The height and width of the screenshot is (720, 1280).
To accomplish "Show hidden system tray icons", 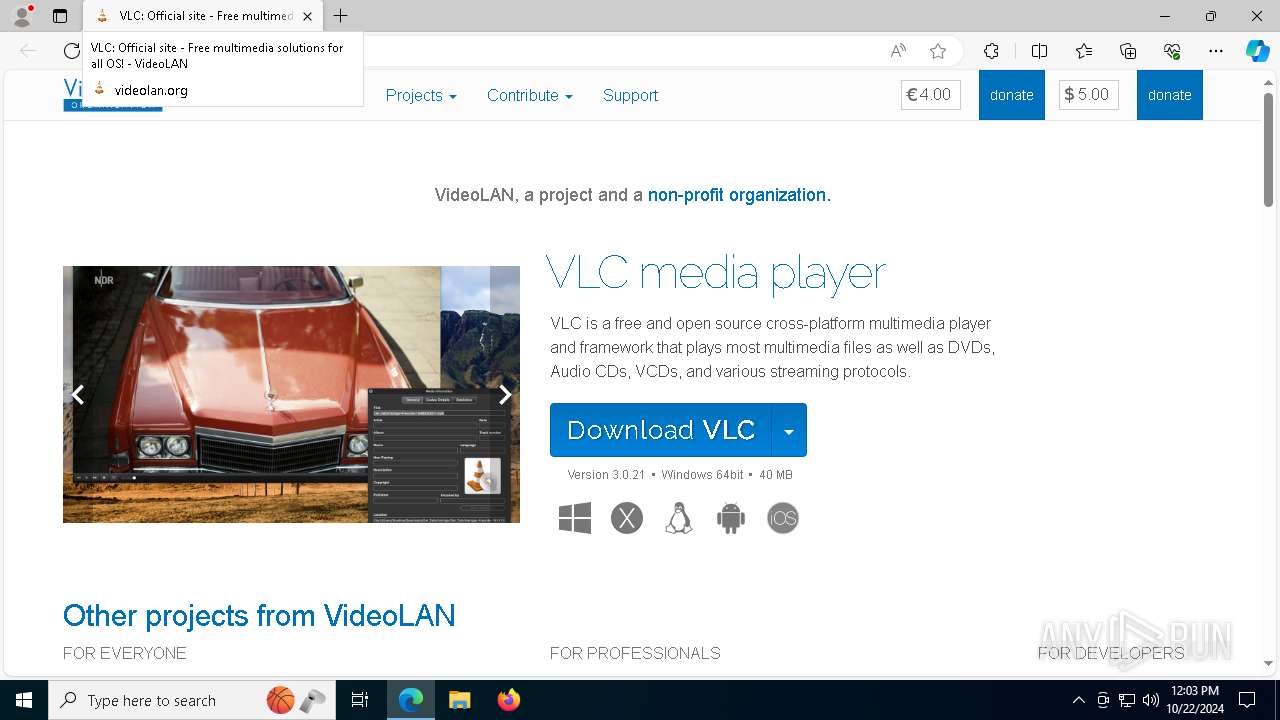I will pos(1078,700).
